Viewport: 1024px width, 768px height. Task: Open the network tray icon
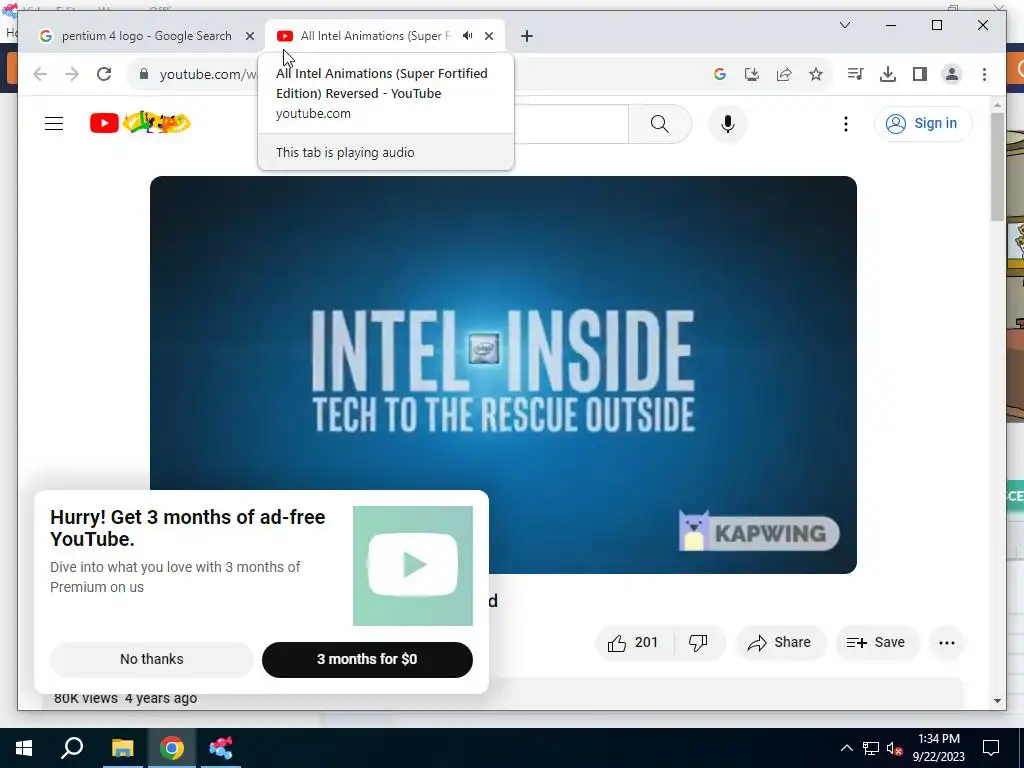(871, 748)
